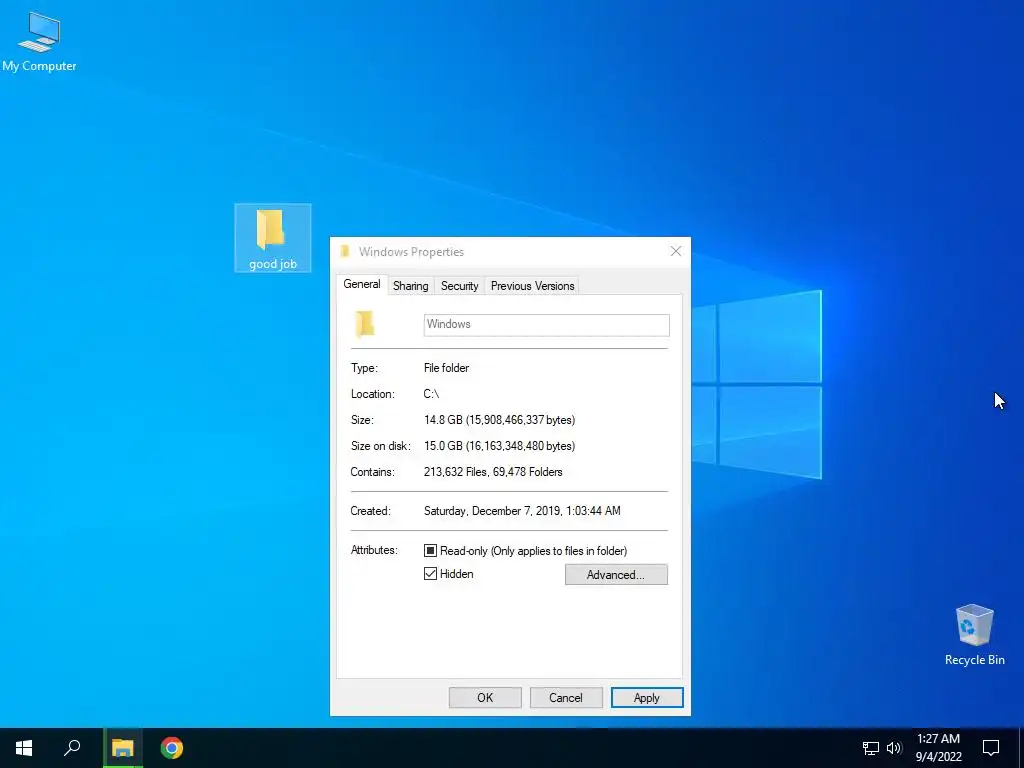Open the Windows Start menu
1024x768 pixels.
[24, 748]
